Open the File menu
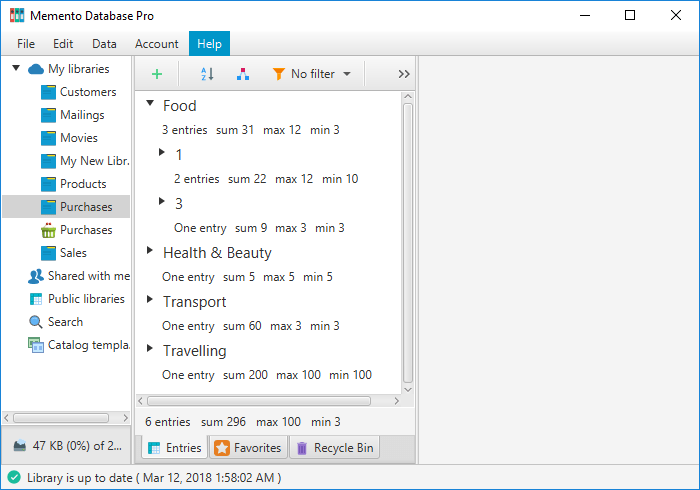This screenshot has width=700, height=490. pyautogui.click(x=26, y=44)
